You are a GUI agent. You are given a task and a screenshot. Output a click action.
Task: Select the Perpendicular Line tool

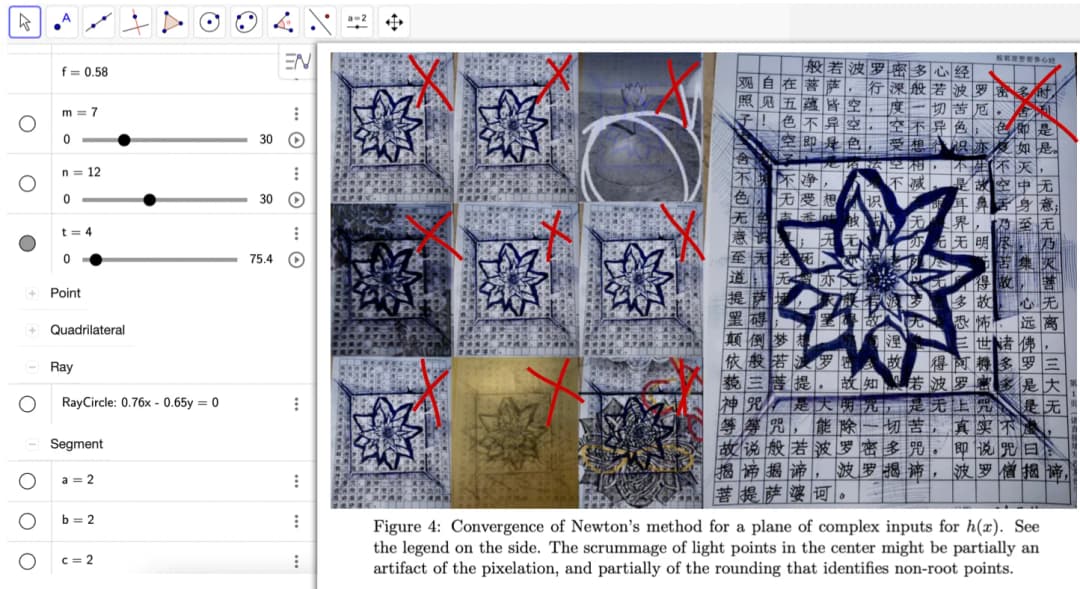pos(136,22)
